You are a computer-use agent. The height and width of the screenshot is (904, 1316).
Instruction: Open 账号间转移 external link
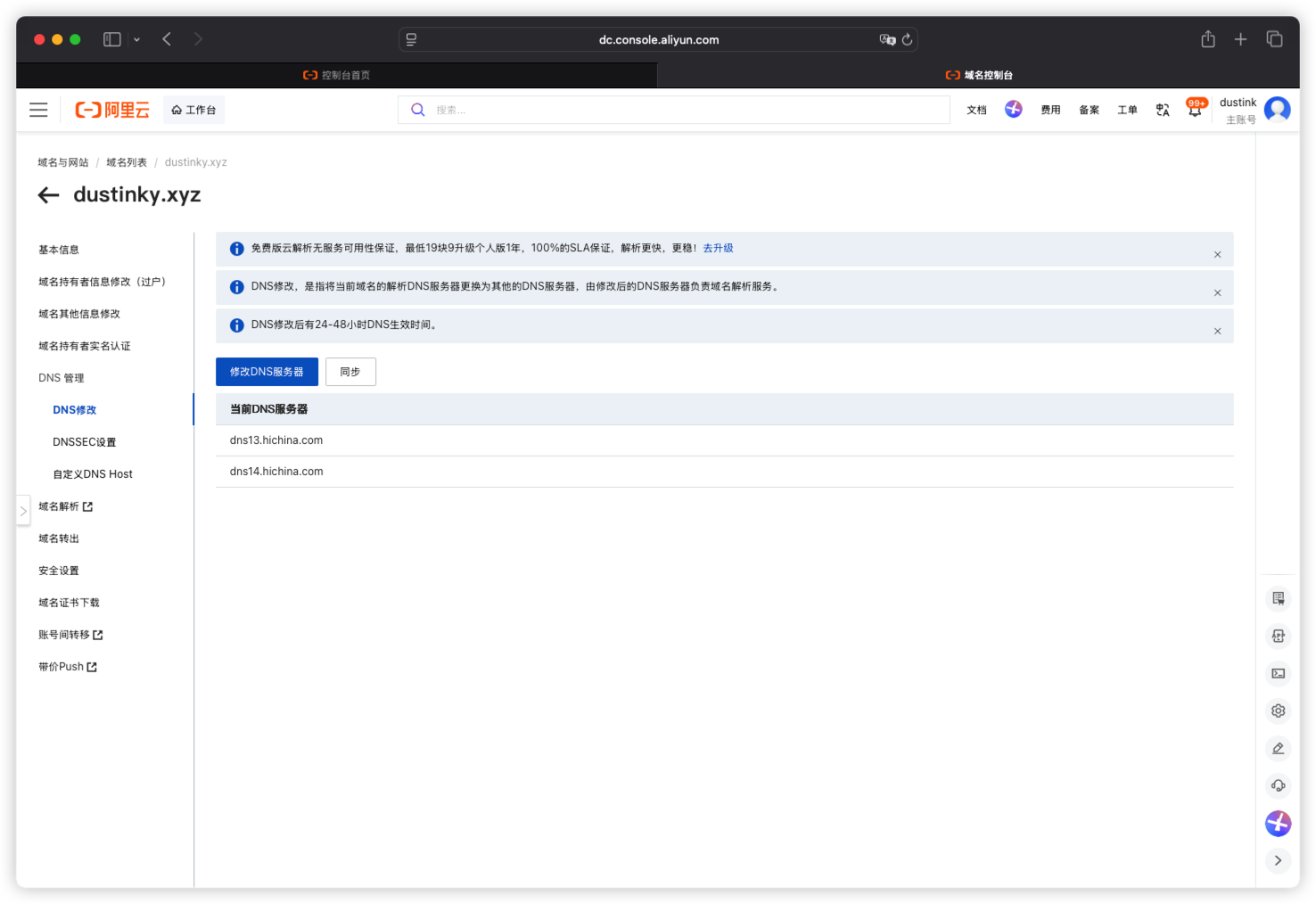[70, 635]
